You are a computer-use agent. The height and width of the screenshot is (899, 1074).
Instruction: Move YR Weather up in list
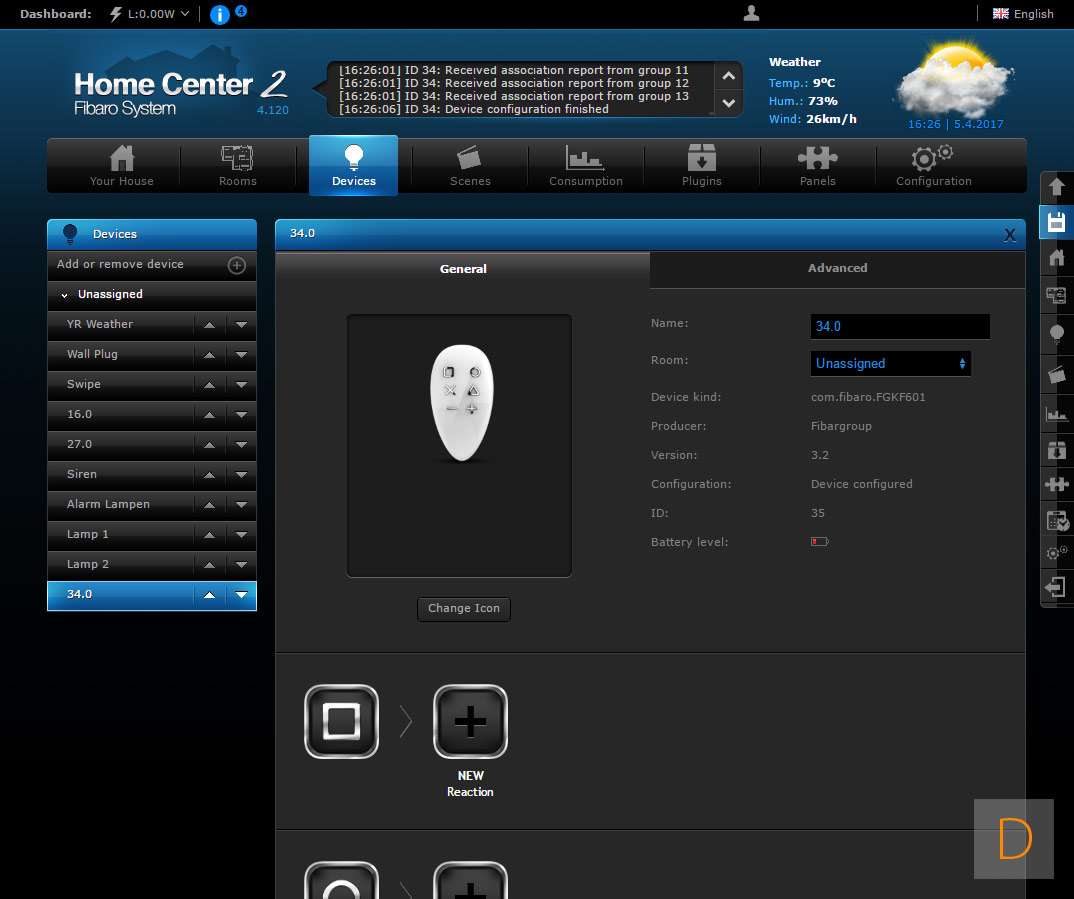point(210,325)
